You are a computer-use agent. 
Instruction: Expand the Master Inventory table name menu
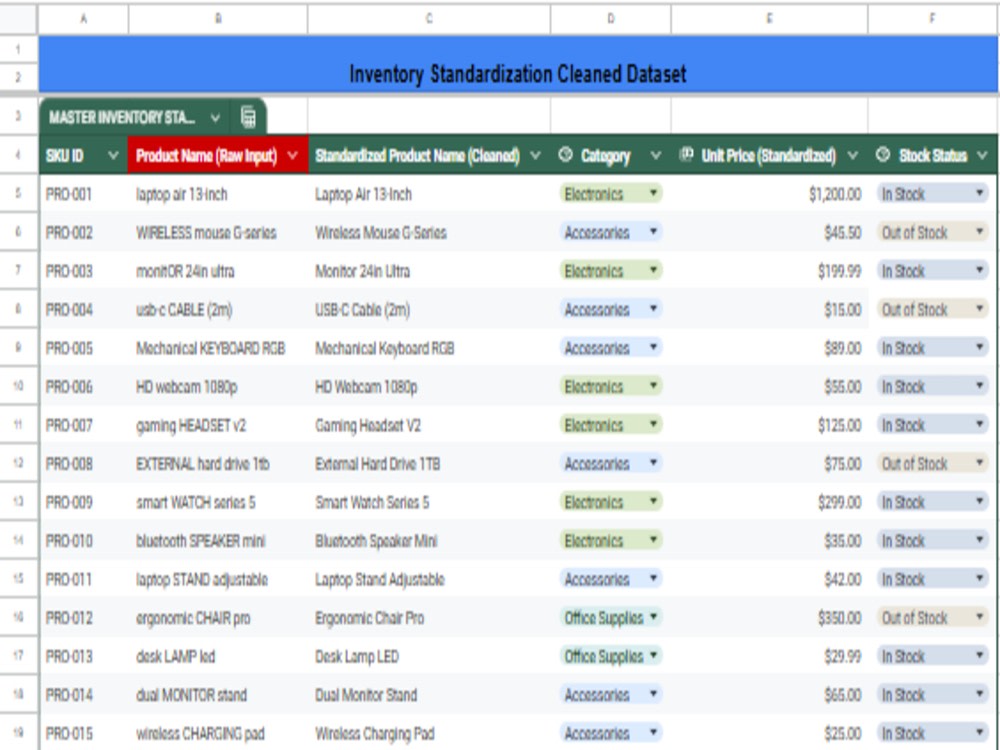click(x=216, y=118)
